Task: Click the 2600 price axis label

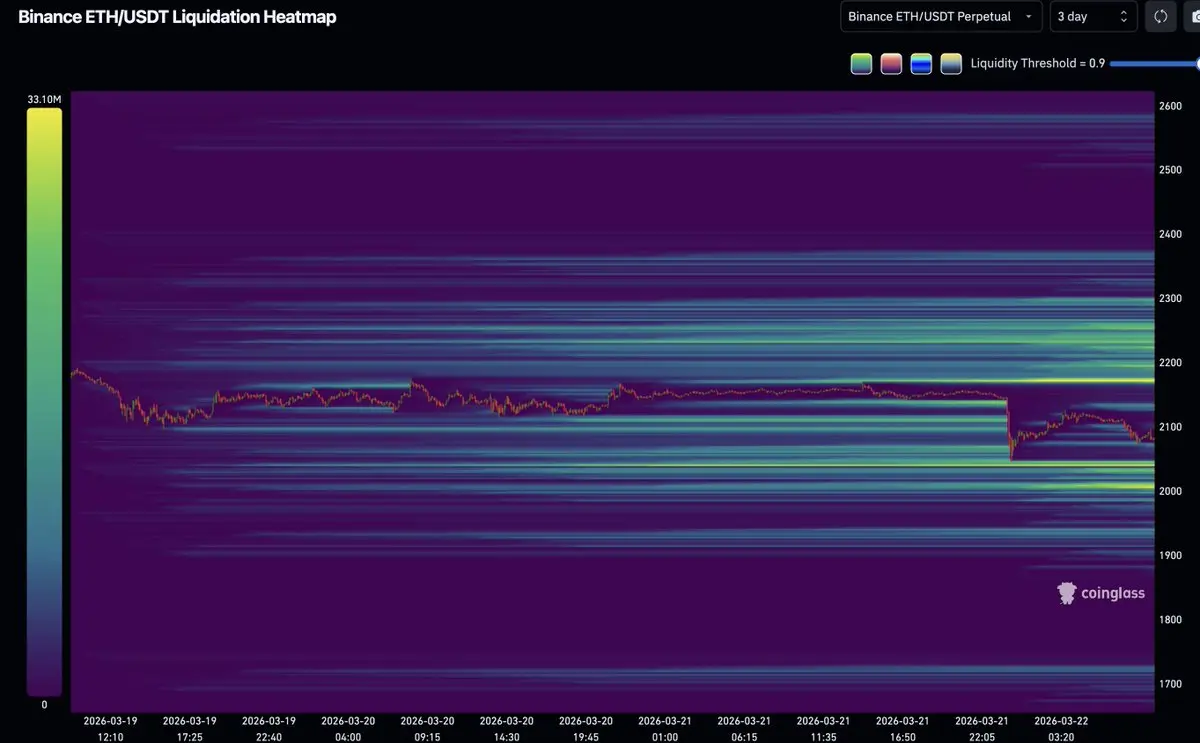Action: 1170,106
